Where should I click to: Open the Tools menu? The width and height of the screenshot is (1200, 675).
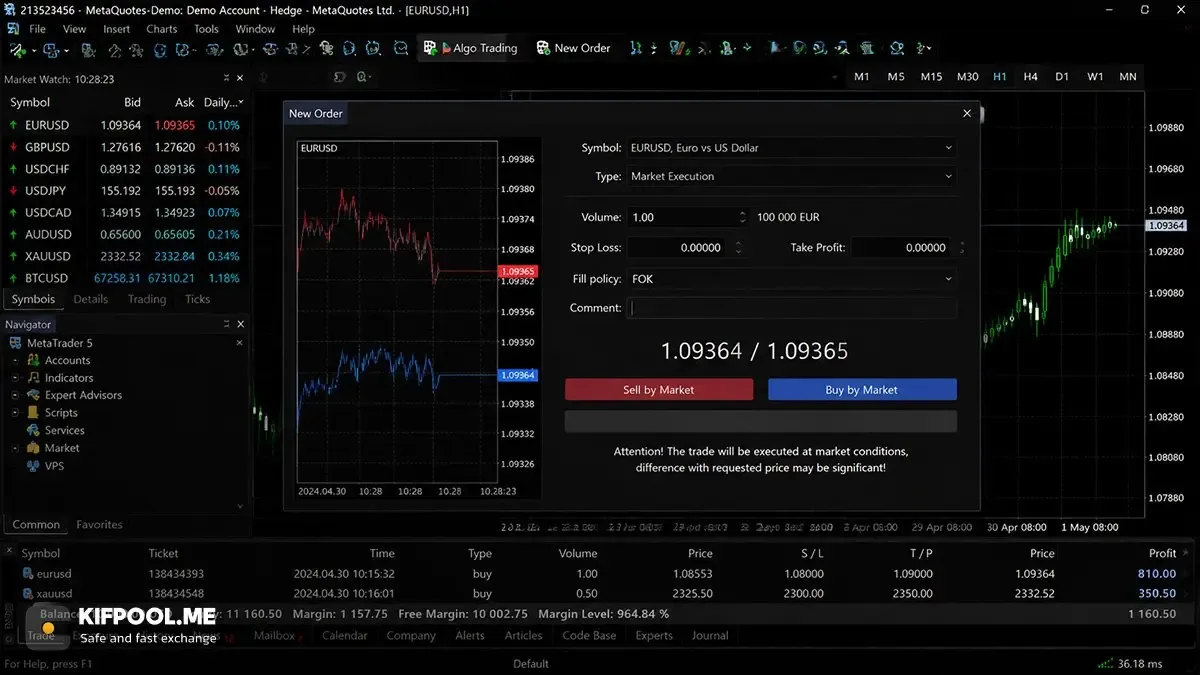206,29
